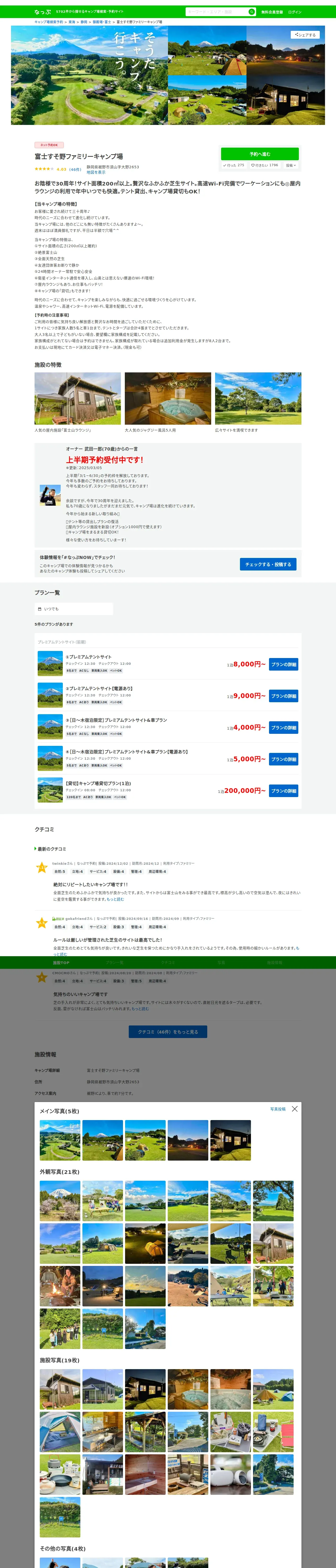The width and height of the screenshot is (336, 1568).
Task: Open the 御殿場・富士 breadcrumb link
Action: click(x=102, y=22)
